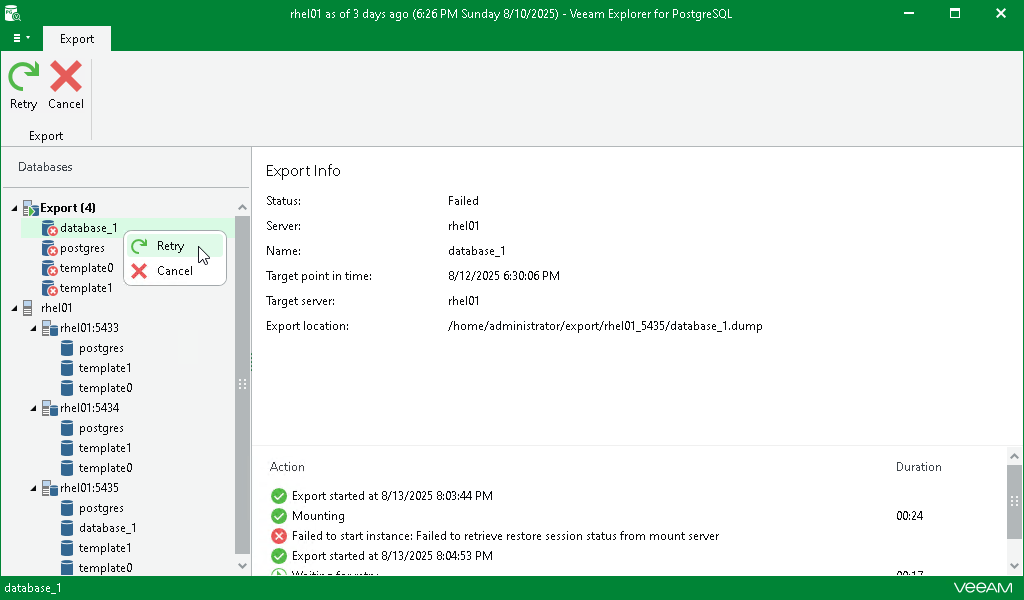Click the rhel01:5434 instance icon
This screenshot has height=600, width=1024.
pyautogui.click(x=50, y=408)
